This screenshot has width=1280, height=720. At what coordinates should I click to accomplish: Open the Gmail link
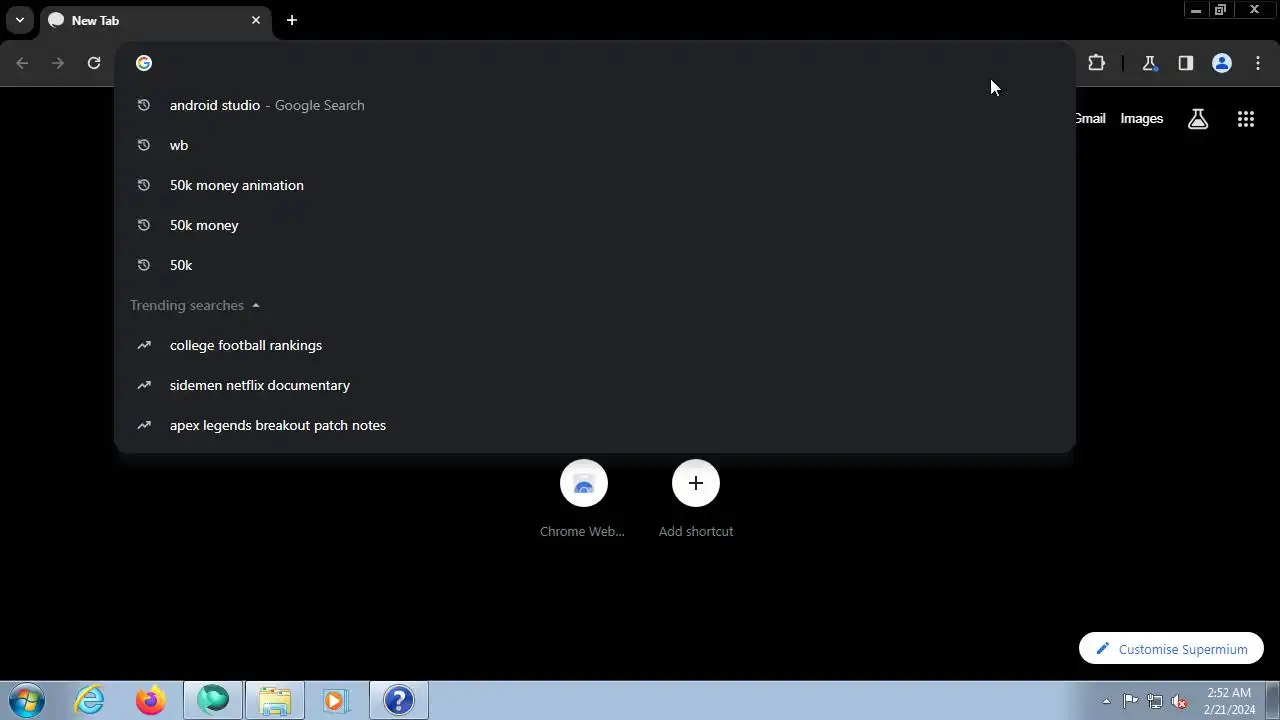point(1090,118)
